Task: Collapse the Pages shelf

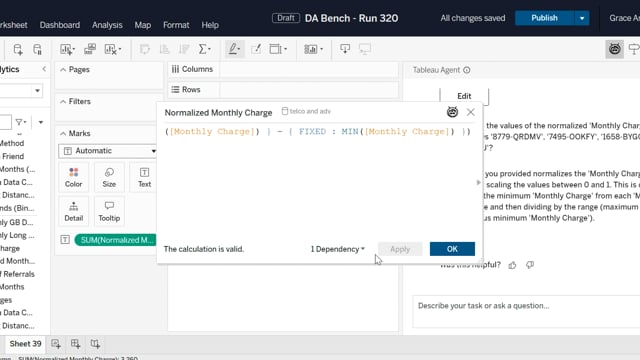Action: coord(63,70)
